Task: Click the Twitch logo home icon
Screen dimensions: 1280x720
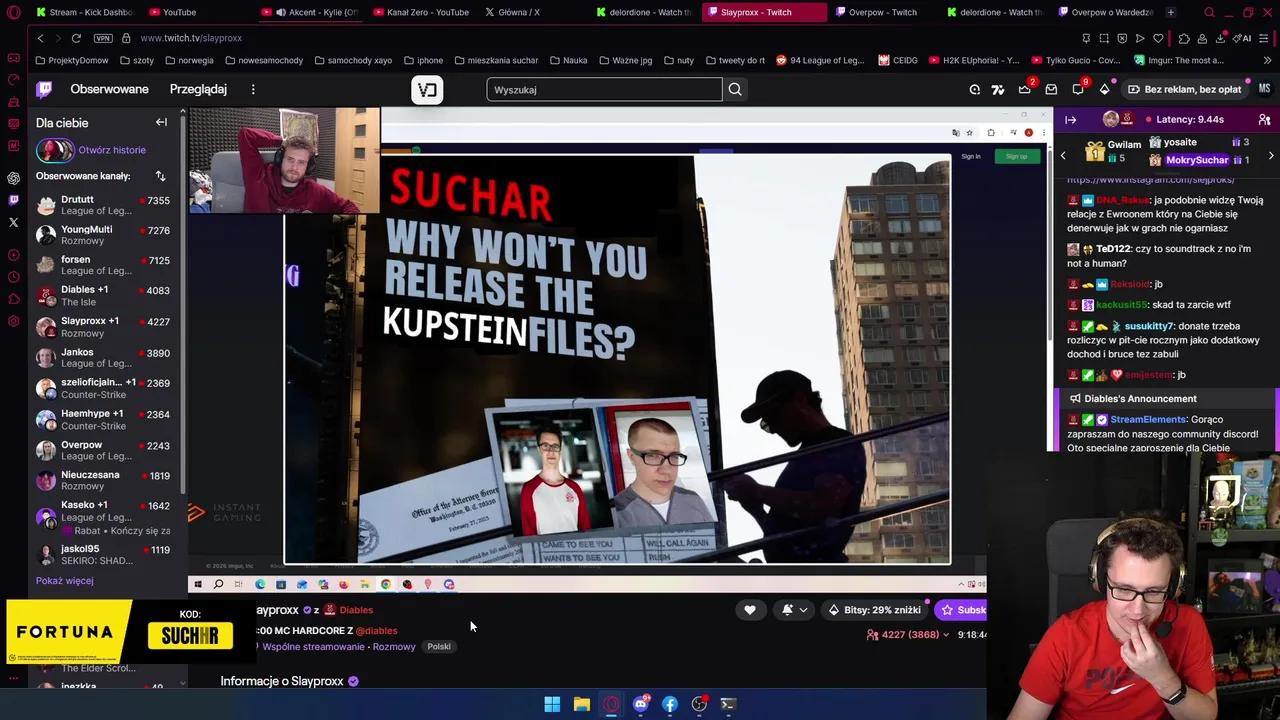Action: (x=44, y=89)
